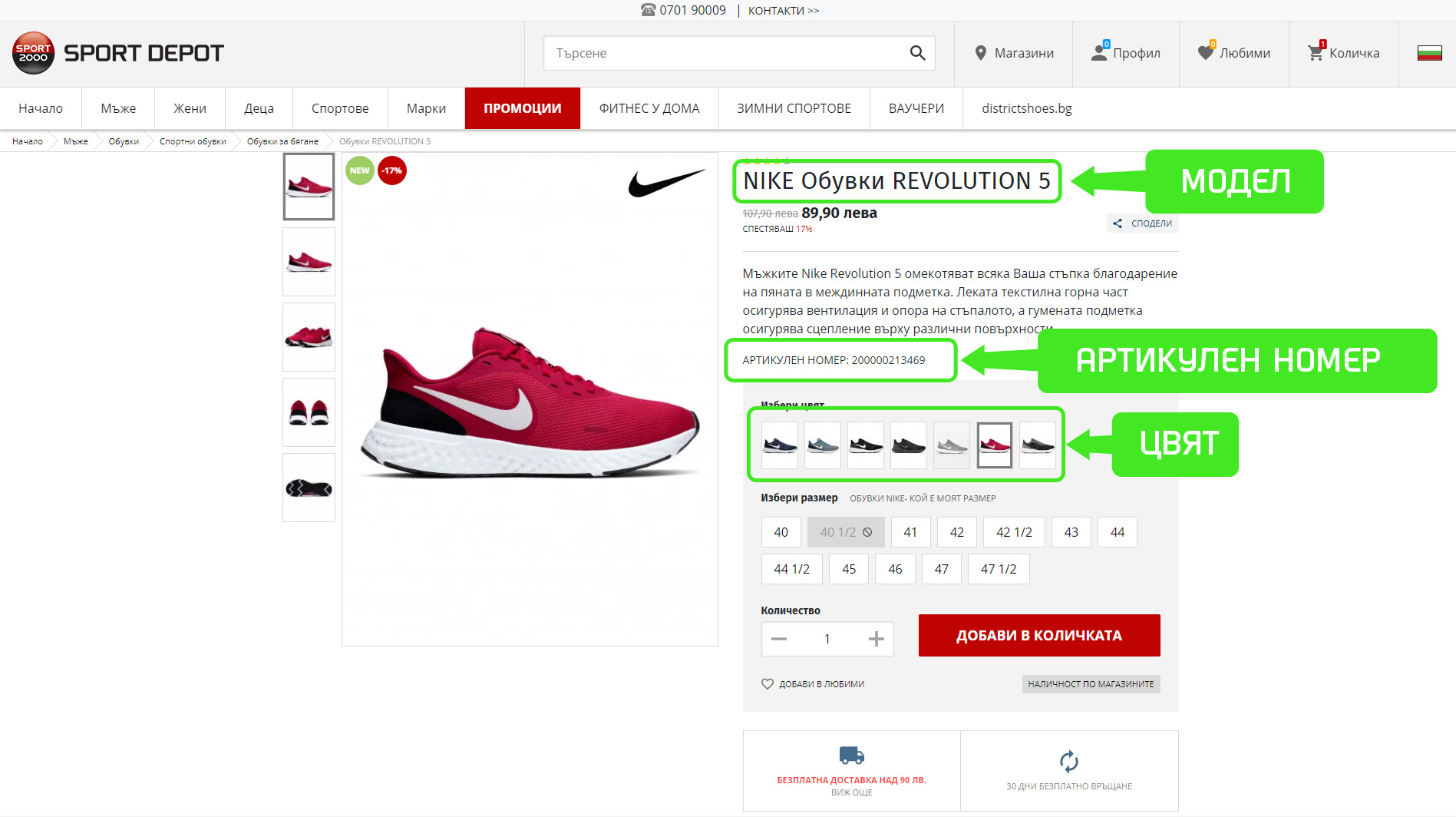
Task: Click the Начало breadcrumb
Action: click(x=28, y=141)
